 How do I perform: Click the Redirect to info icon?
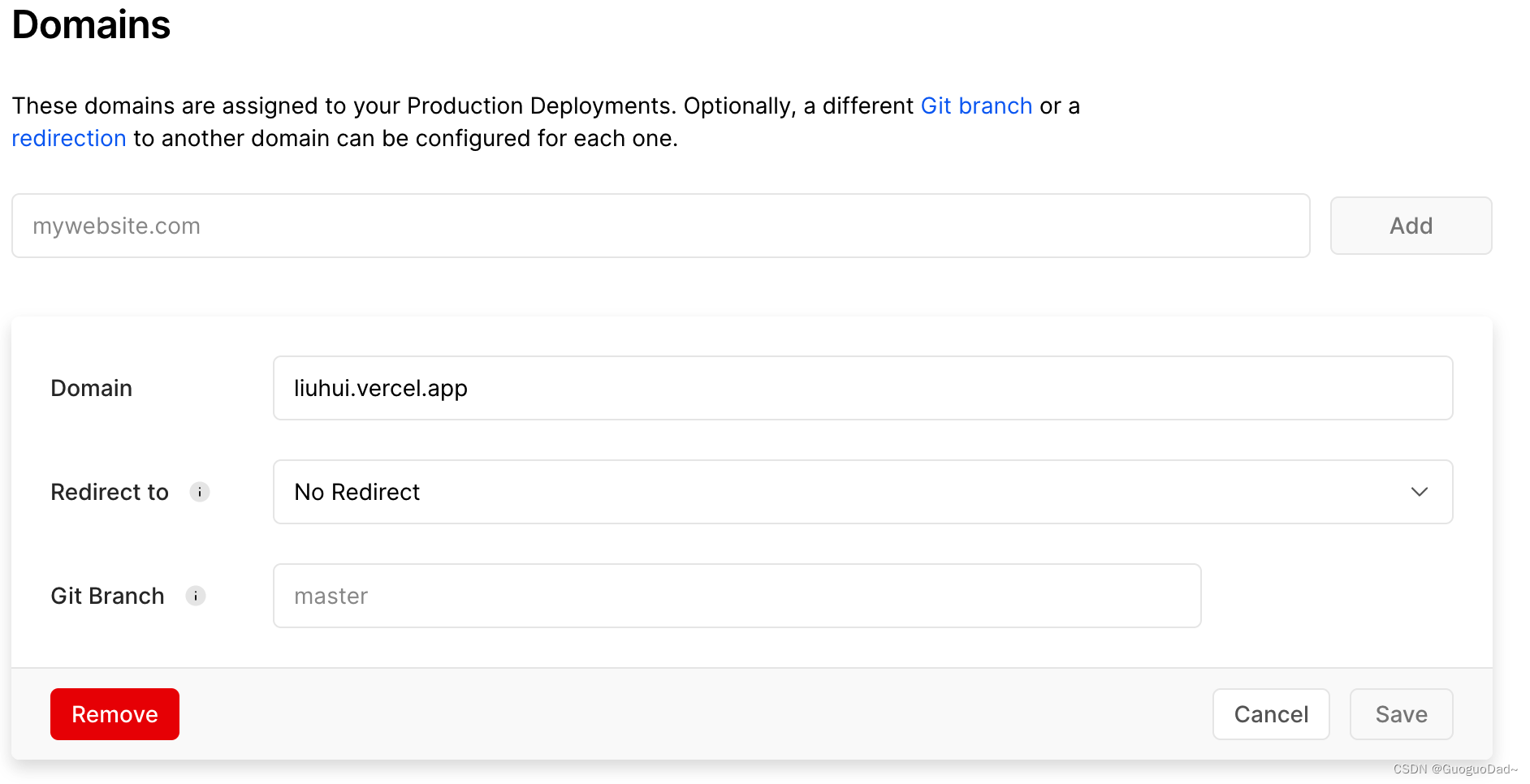tap(200, 492)
